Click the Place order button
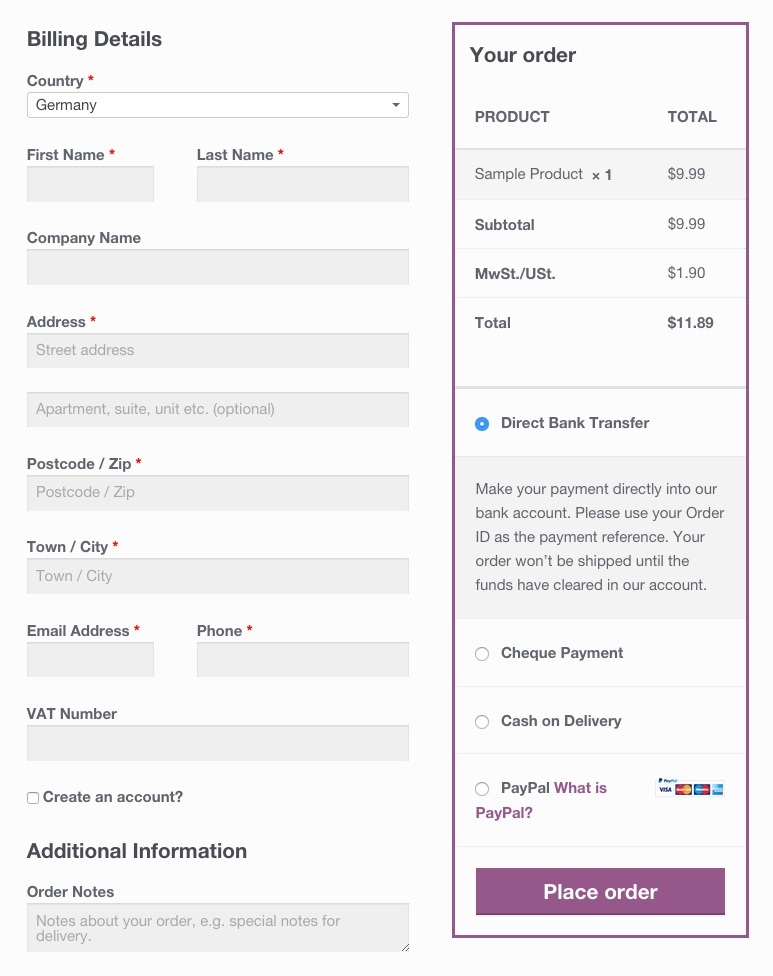The image size is (773, 976). [x=599, y=891]
